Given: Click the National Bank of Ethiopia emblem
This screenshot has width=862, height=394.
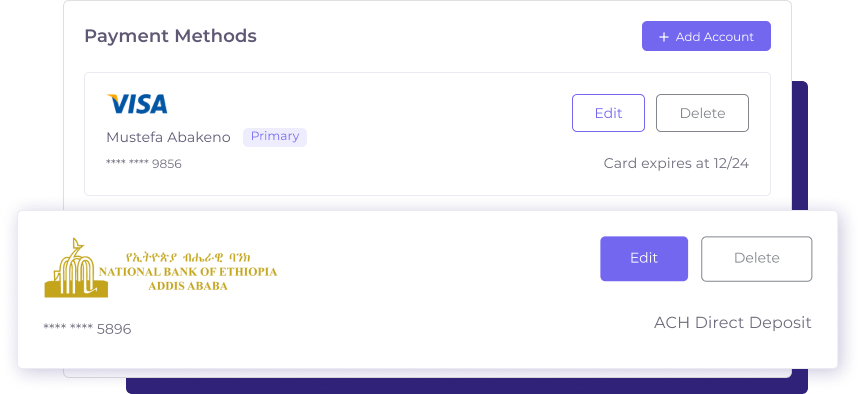Looking at the screenshot, I should (76, 268).
